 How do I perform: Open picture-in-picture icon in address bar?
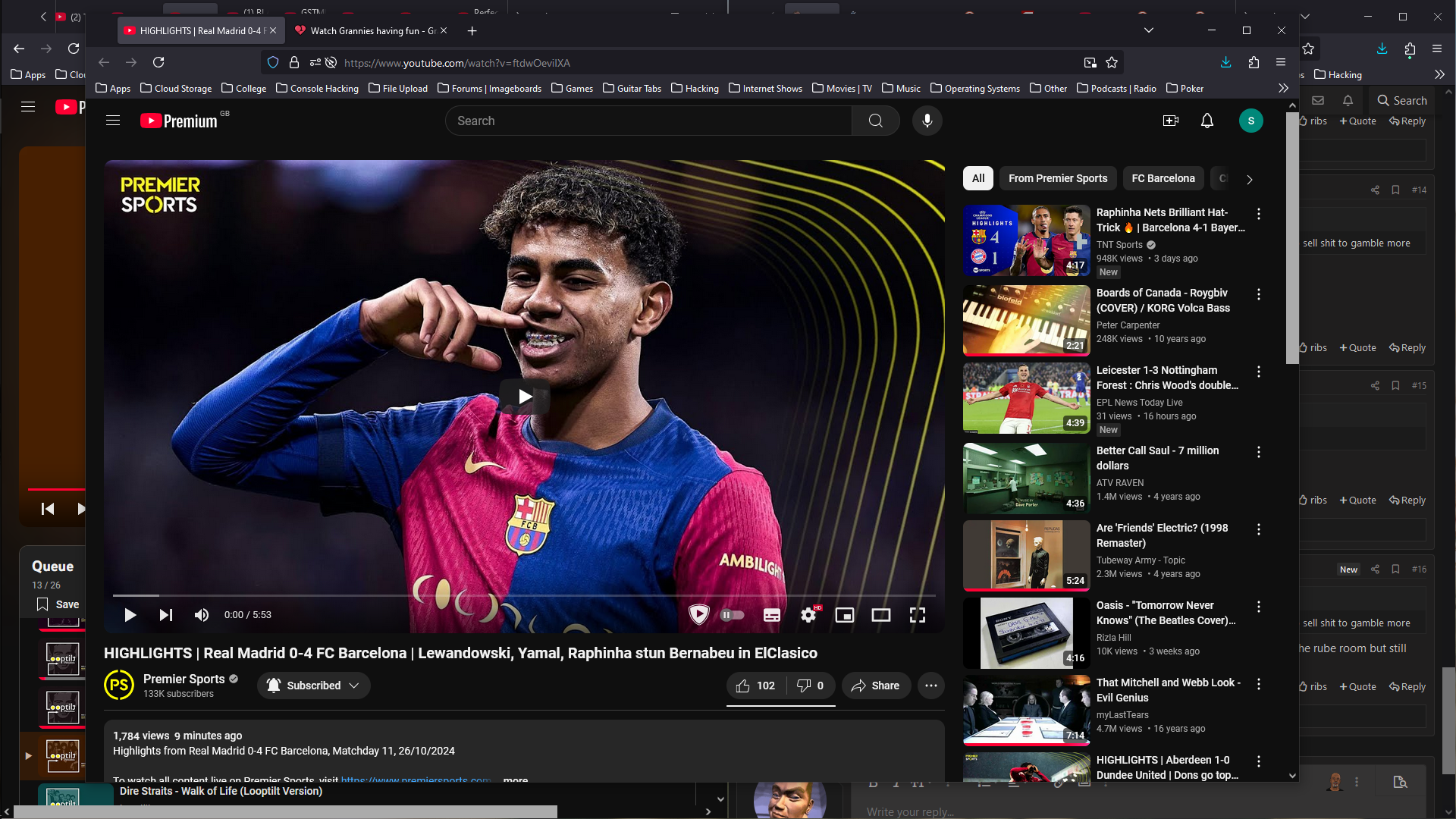(1090, 63)
